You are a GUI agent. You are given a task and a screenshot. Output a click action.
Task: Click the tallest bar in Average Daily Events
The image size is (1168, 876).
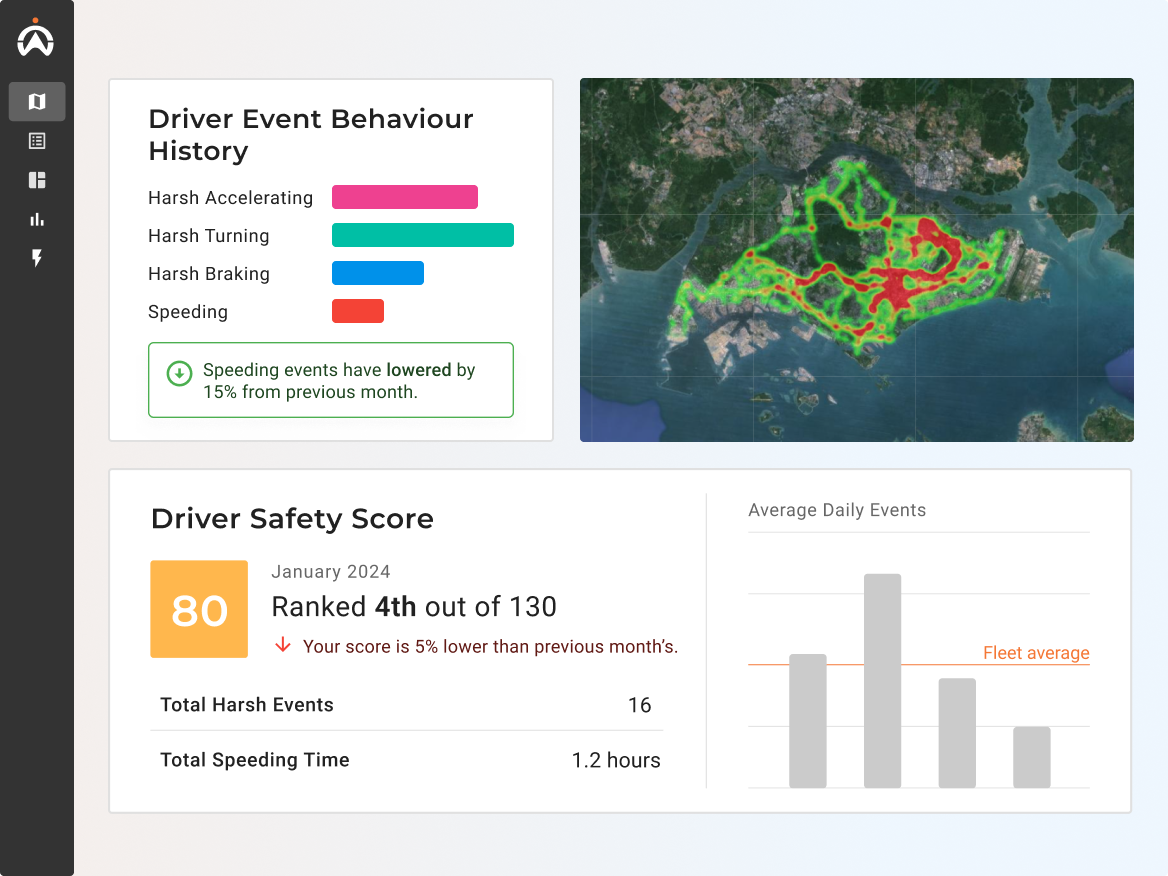coord(882,680)
